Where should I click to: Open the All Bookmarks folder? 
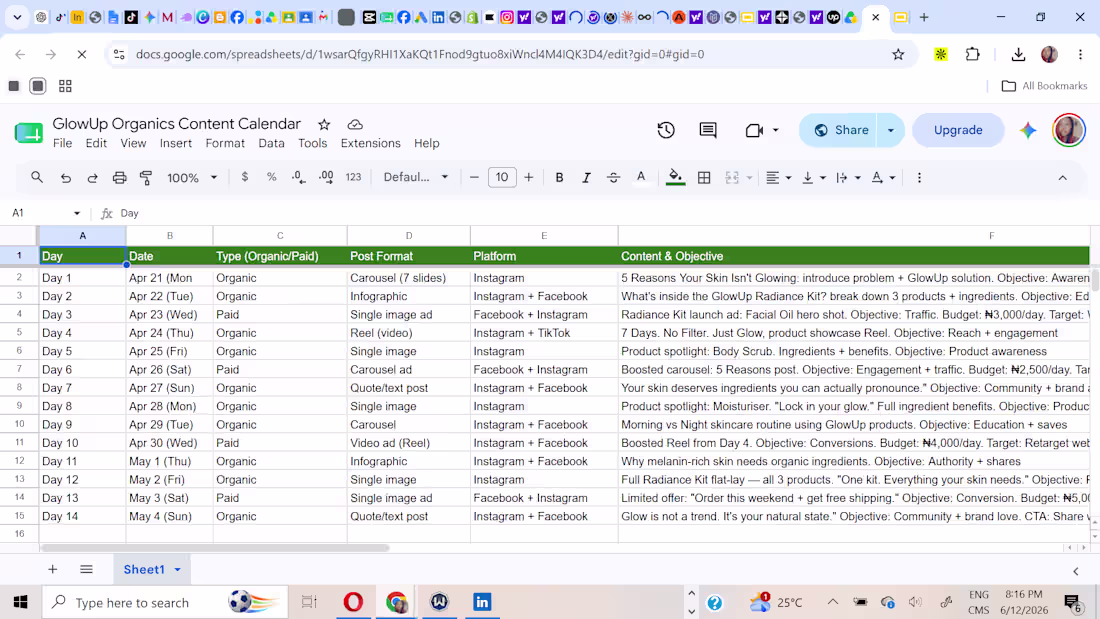[x=1044, y=86]
